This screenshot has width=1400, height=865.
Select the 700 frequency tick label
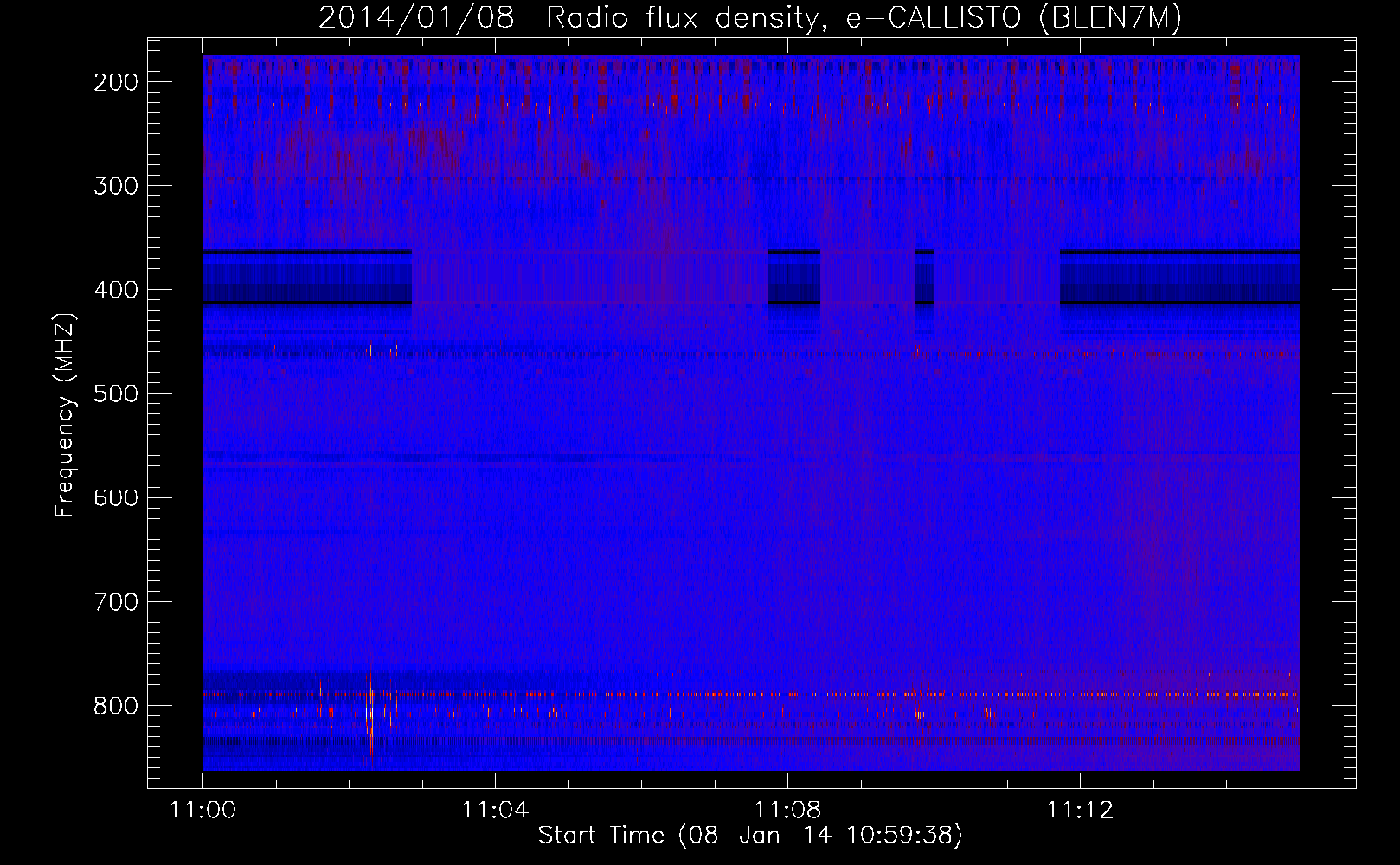click(116, 601)
